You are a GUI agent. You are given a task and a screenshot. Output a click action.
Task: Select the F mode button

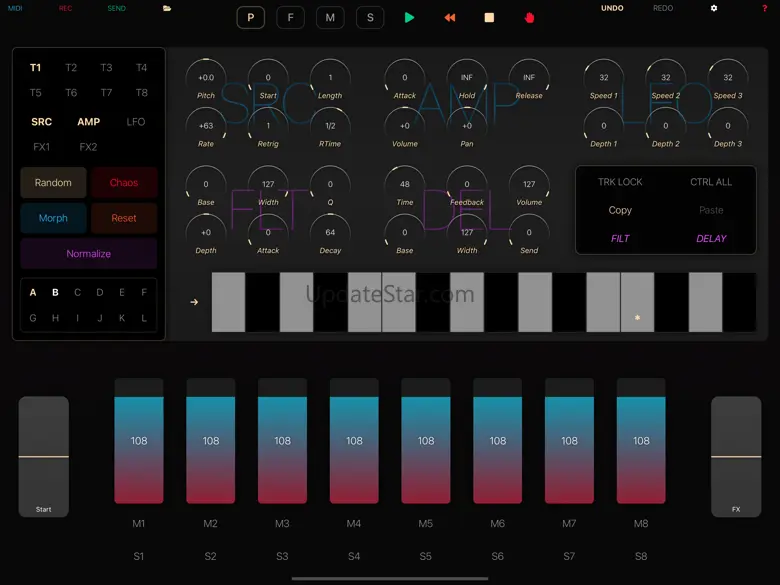point(291,18)
